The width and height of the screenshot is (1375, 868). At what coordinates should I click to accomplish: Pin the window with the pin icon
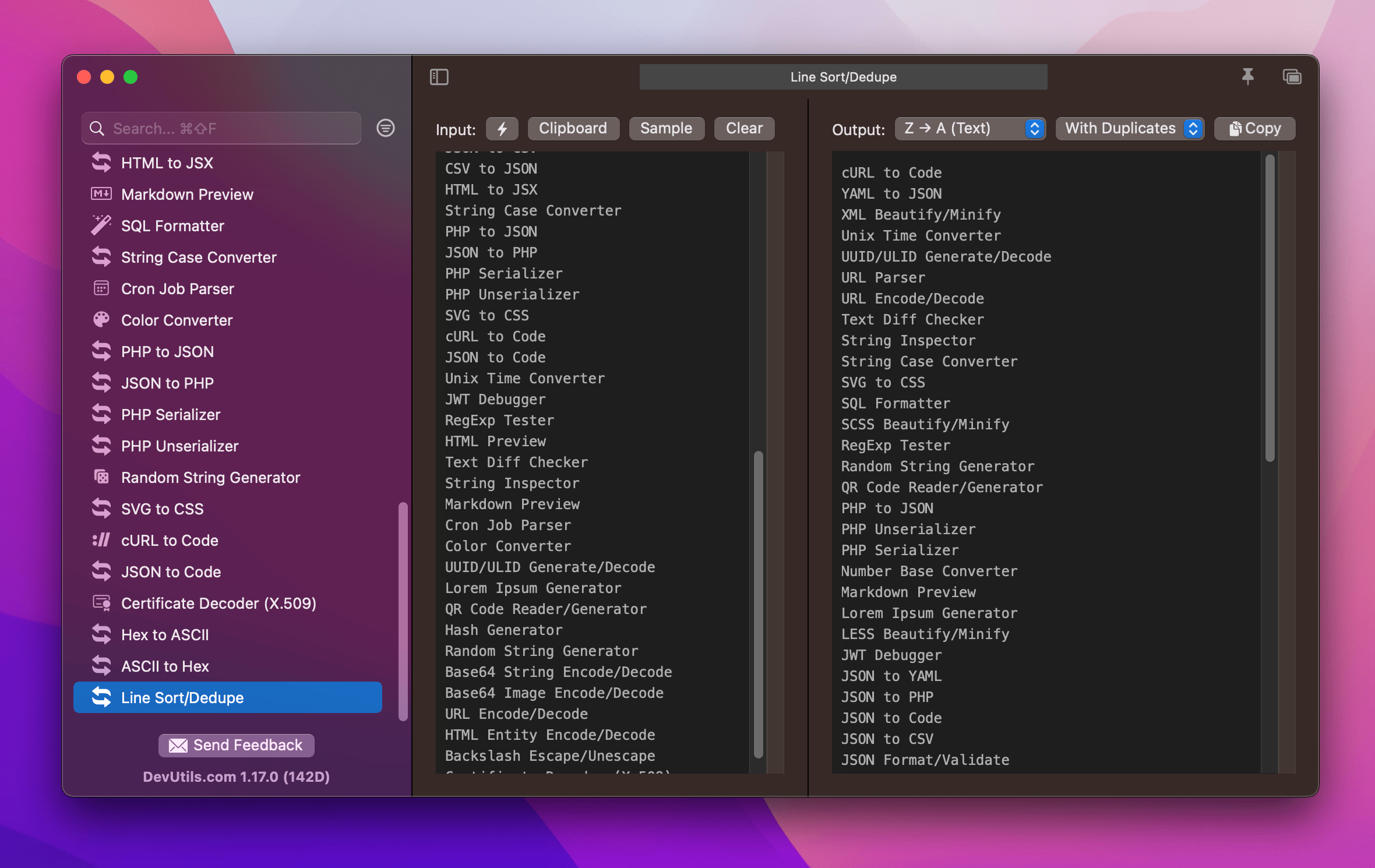[x=1247, y=76]
